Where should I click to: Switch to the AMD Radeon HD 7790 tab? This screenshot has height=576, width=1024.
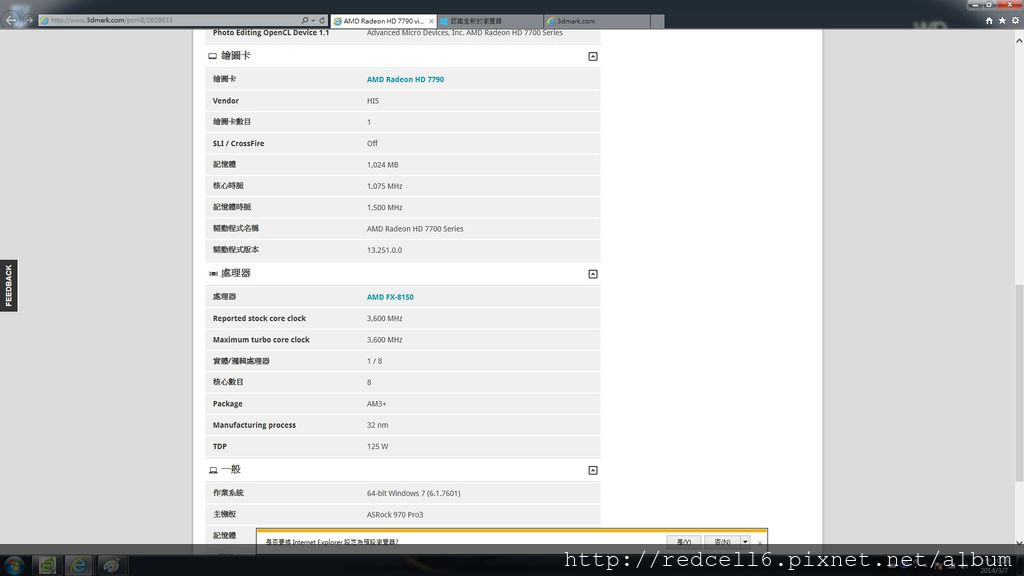pos(383,21)
